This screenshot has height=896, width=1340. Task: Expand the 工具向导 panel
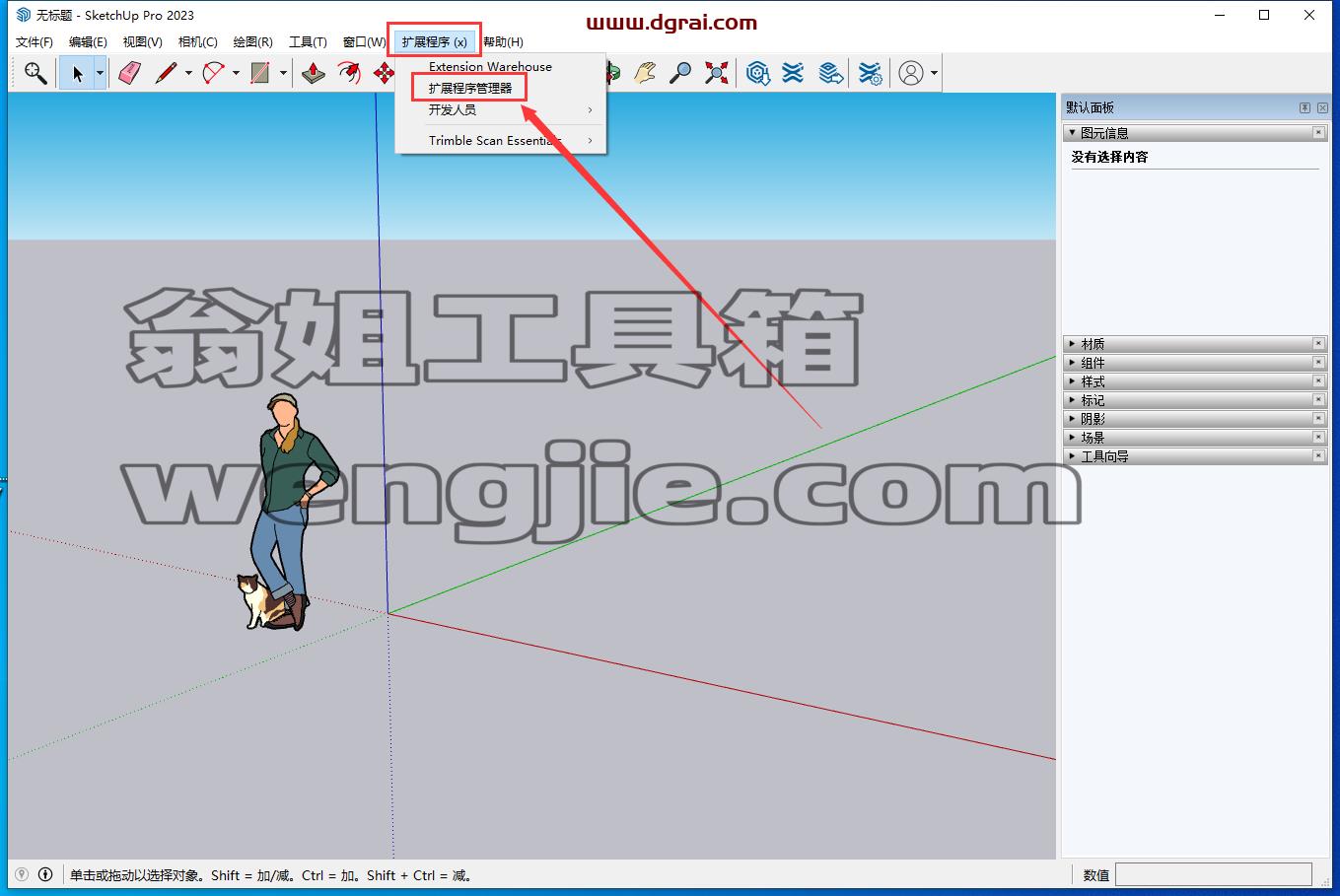click(1072, 456)
